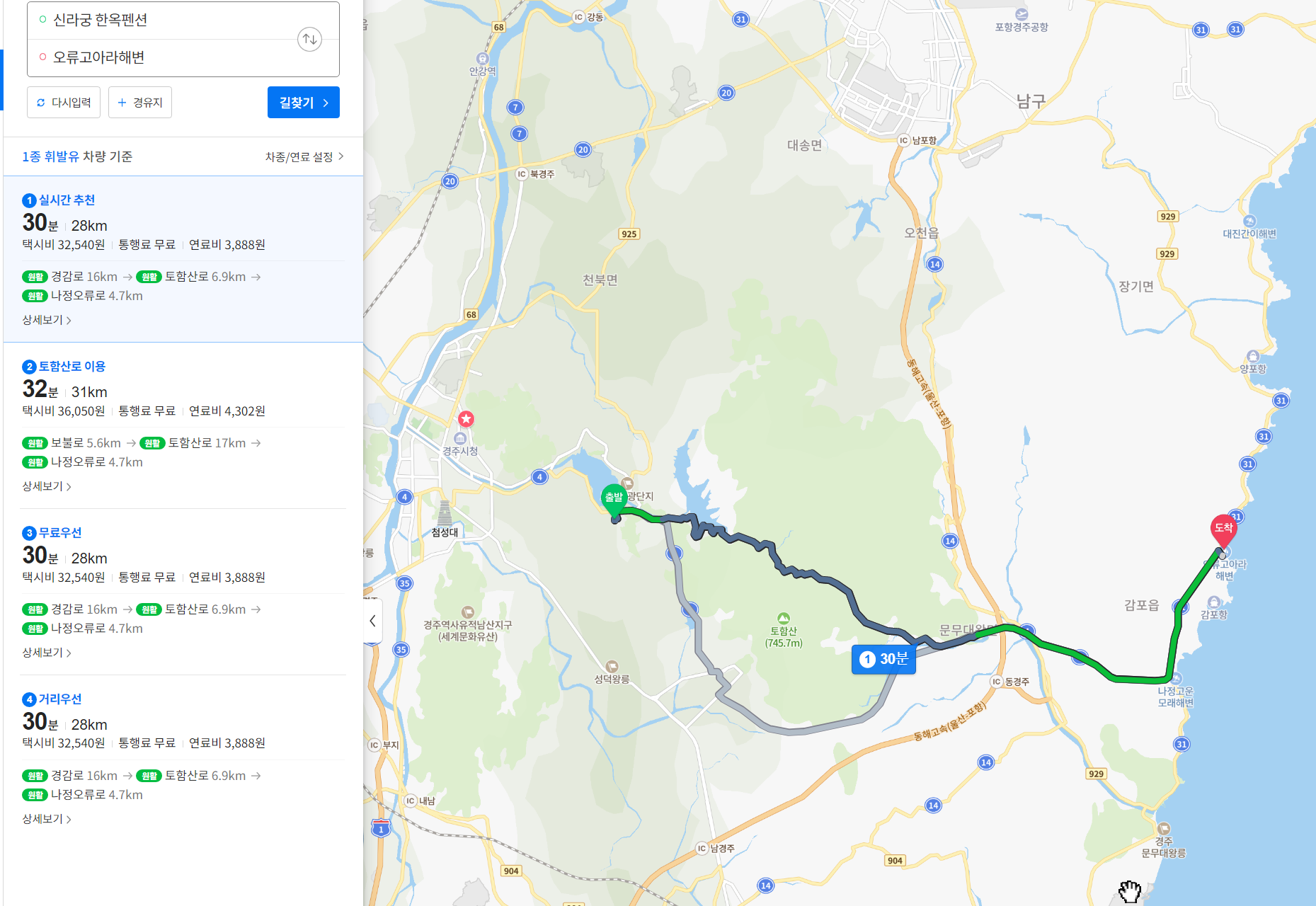Viewport: 1316px width, 906px height.
Task: Expand 상세보기 under 토함산로 이용 route
Action: click(x=47, y=486)
